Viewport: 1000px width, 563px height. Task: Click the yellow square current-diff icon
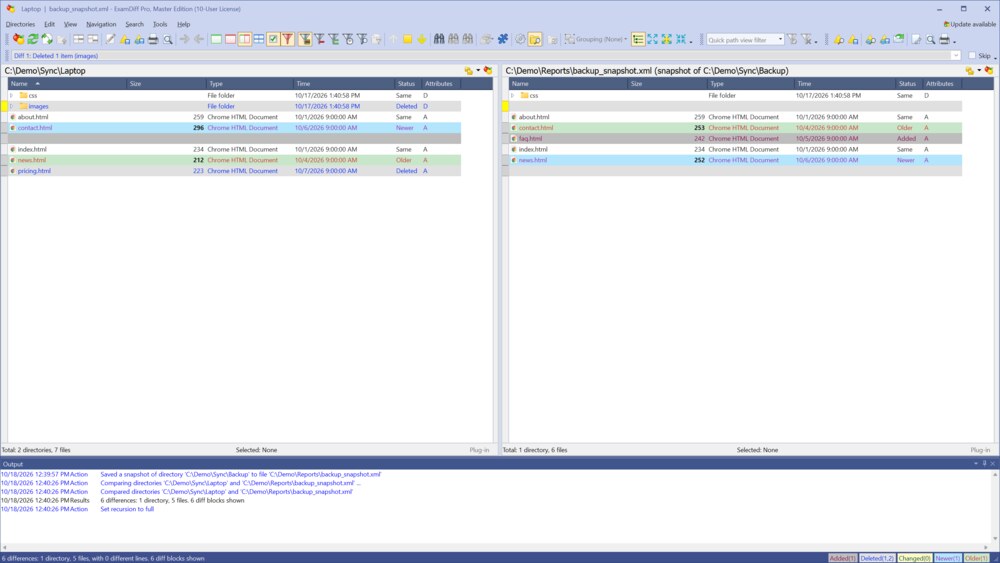coord(407,40)
